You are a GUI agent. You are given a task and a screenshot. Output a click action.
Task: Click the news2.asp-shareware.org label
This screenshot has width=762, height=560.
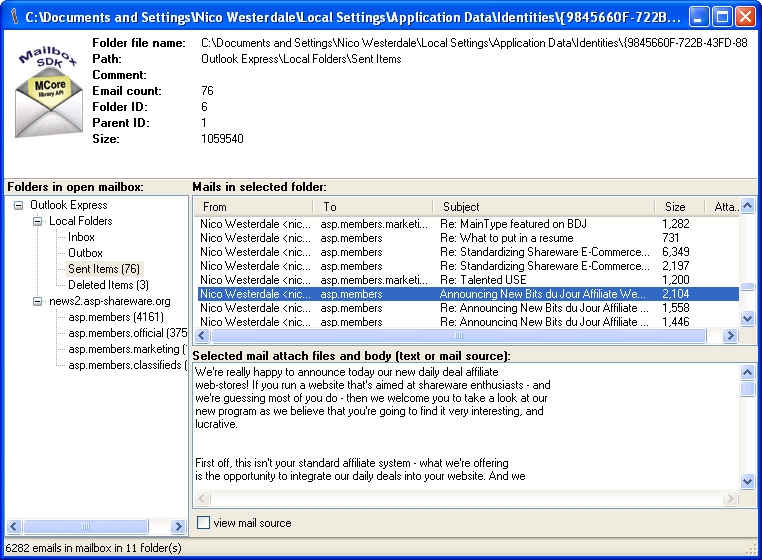pos(110,301)
